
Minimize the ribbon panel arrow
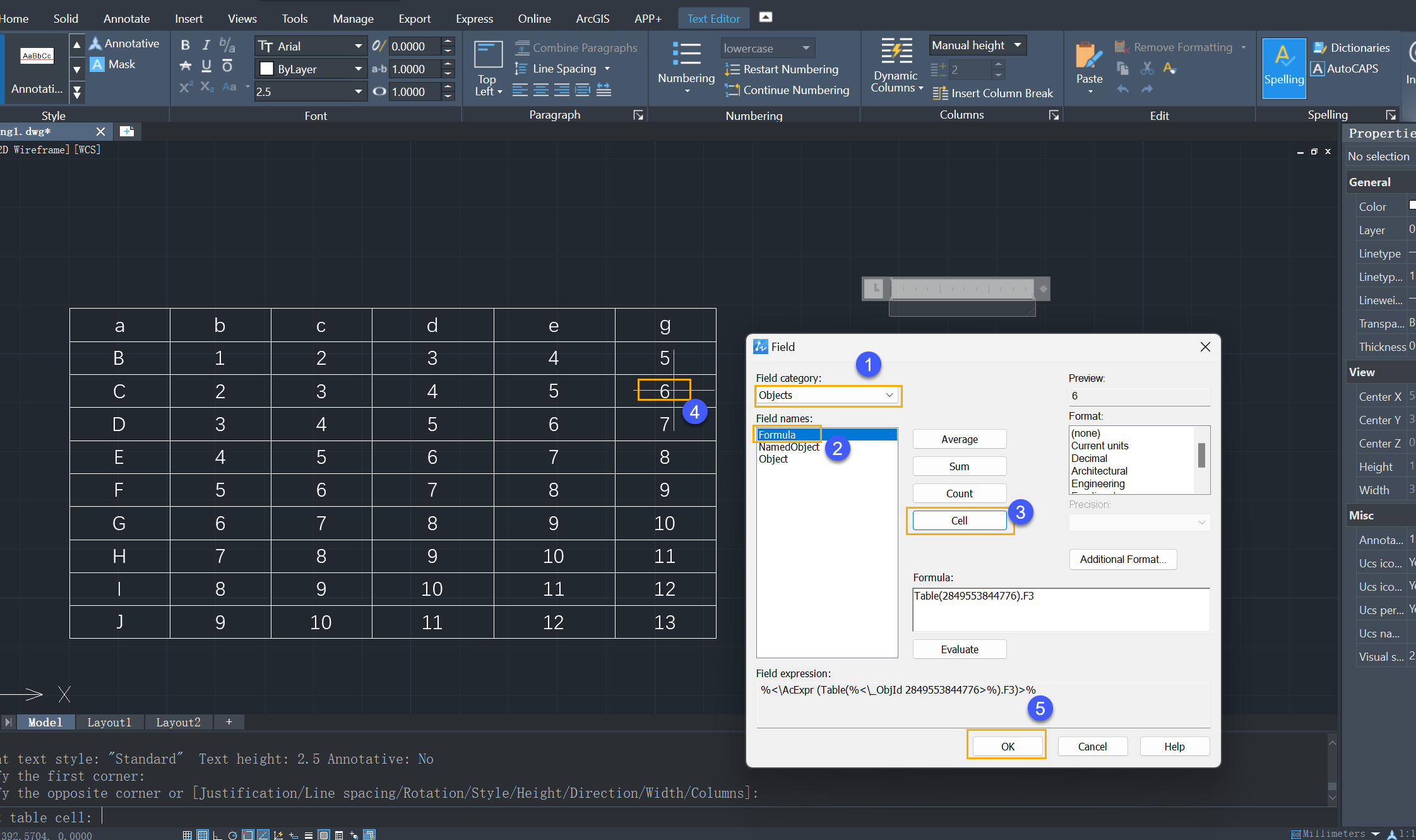[x=766, y=17]
